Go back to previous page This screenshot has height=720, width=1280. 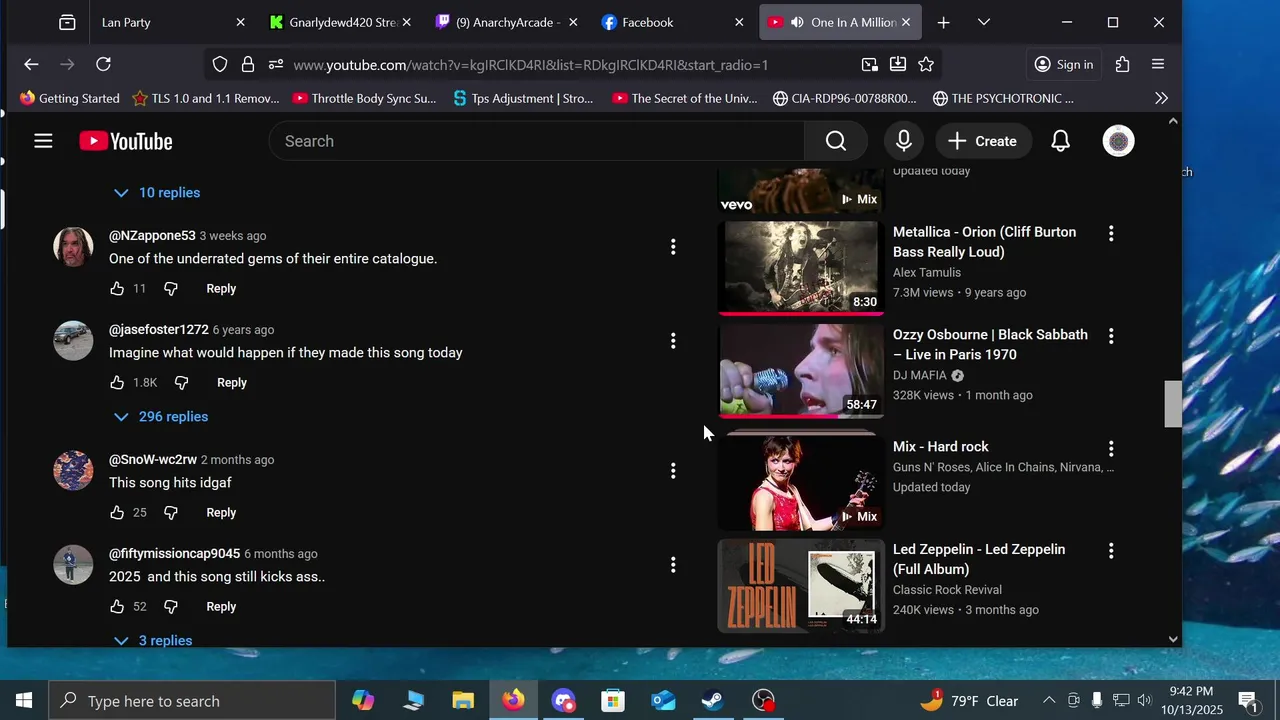click(x=31, y=64)
